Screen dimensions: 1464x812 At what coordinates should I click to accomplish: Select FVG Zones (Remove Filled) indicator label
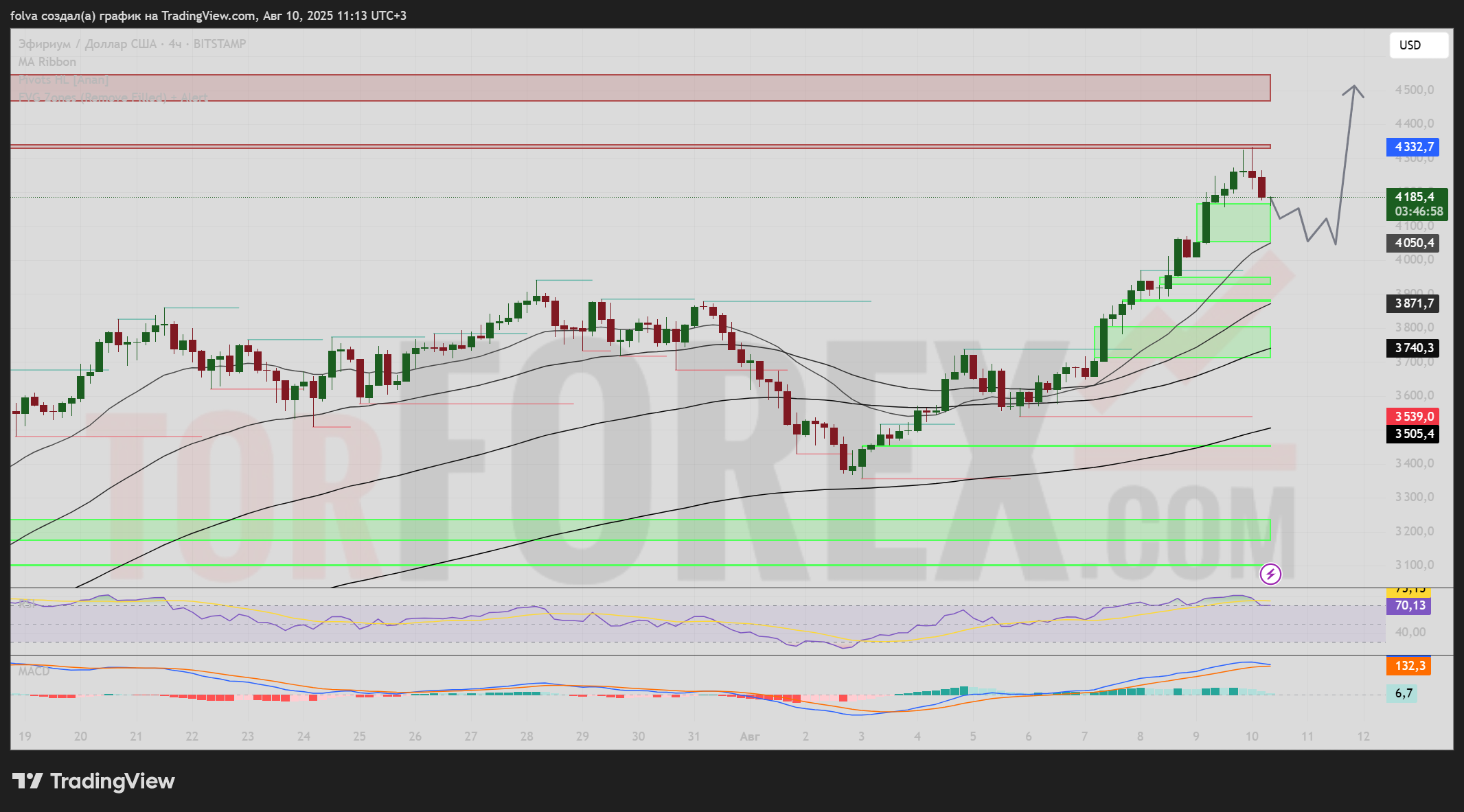point(113,97)
